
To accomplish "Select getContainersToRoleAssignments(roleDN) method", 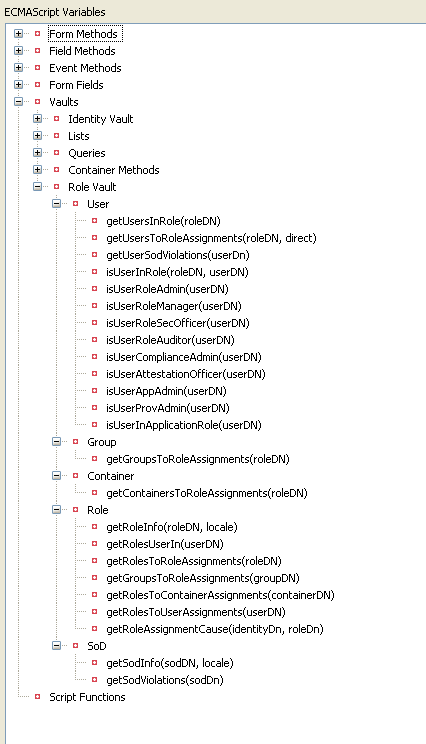I will click(x=207, y=493).
